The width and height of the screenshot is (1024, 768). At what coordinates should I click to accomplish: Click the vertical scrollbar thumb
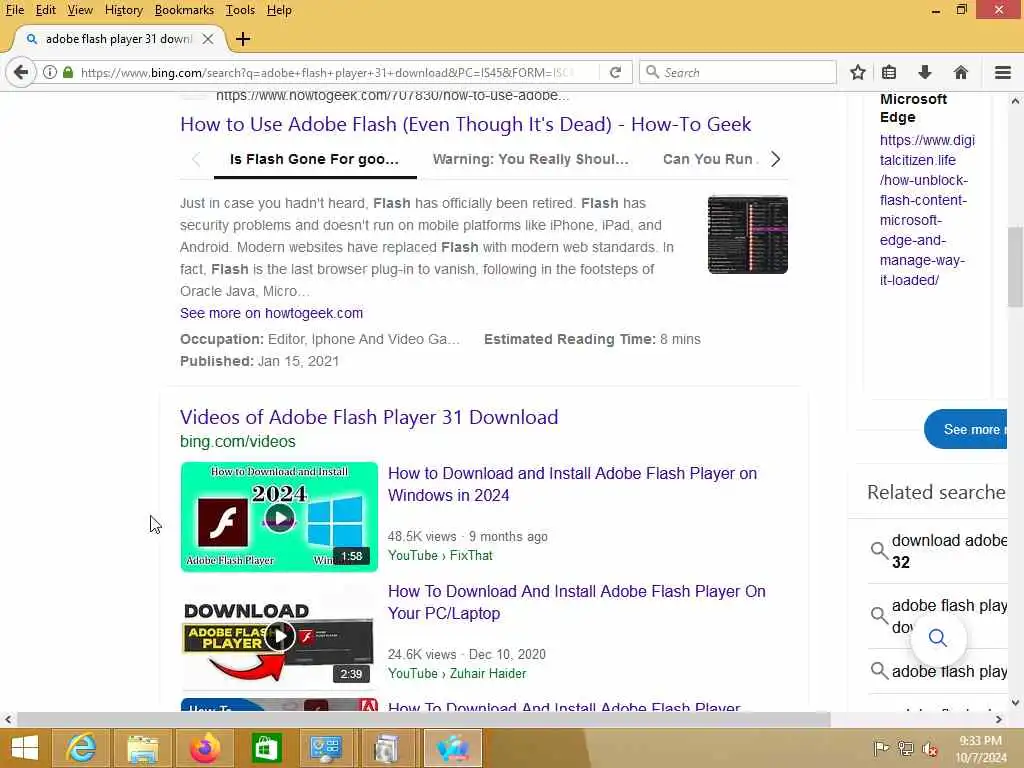click(1015, 267)
